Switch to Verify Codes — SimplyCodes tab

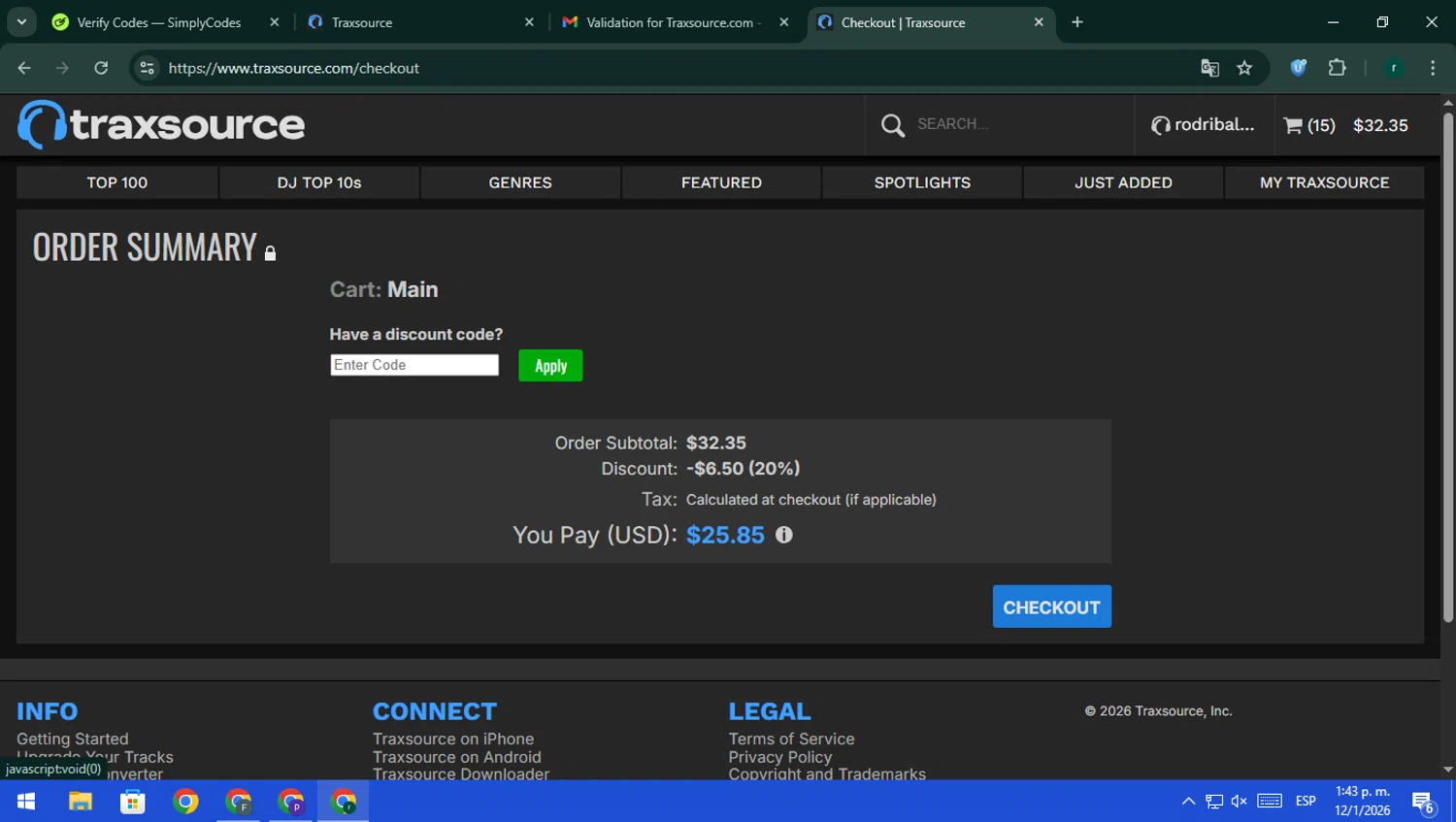[158, 22]
